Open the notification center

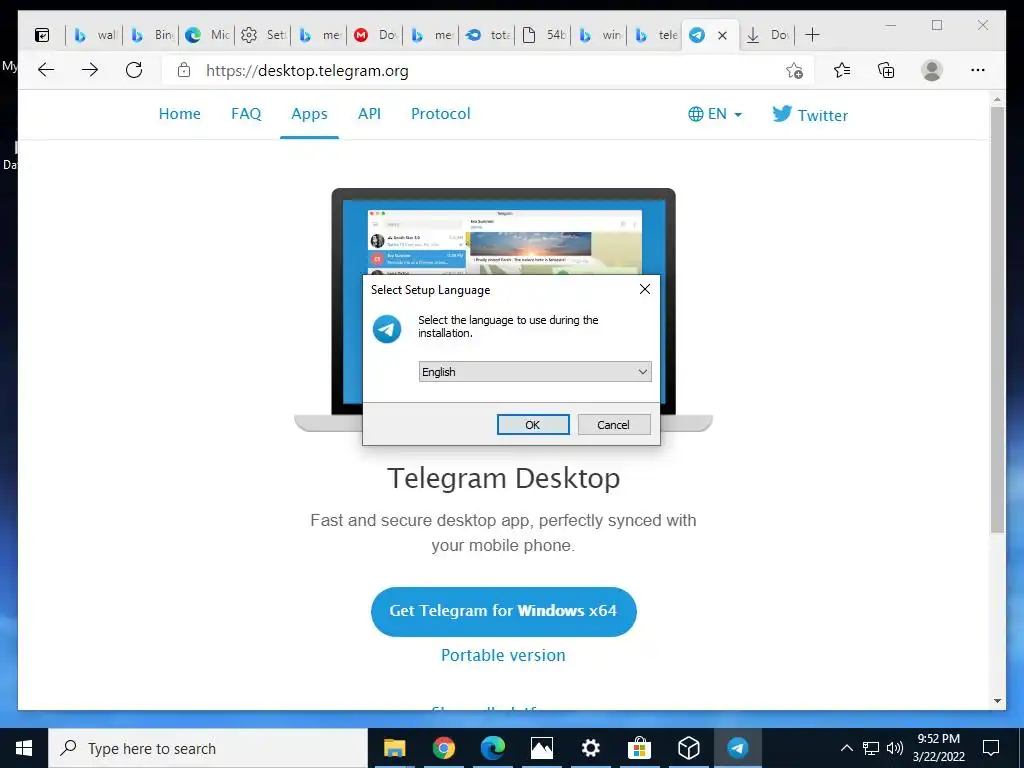tap(991, 748)
